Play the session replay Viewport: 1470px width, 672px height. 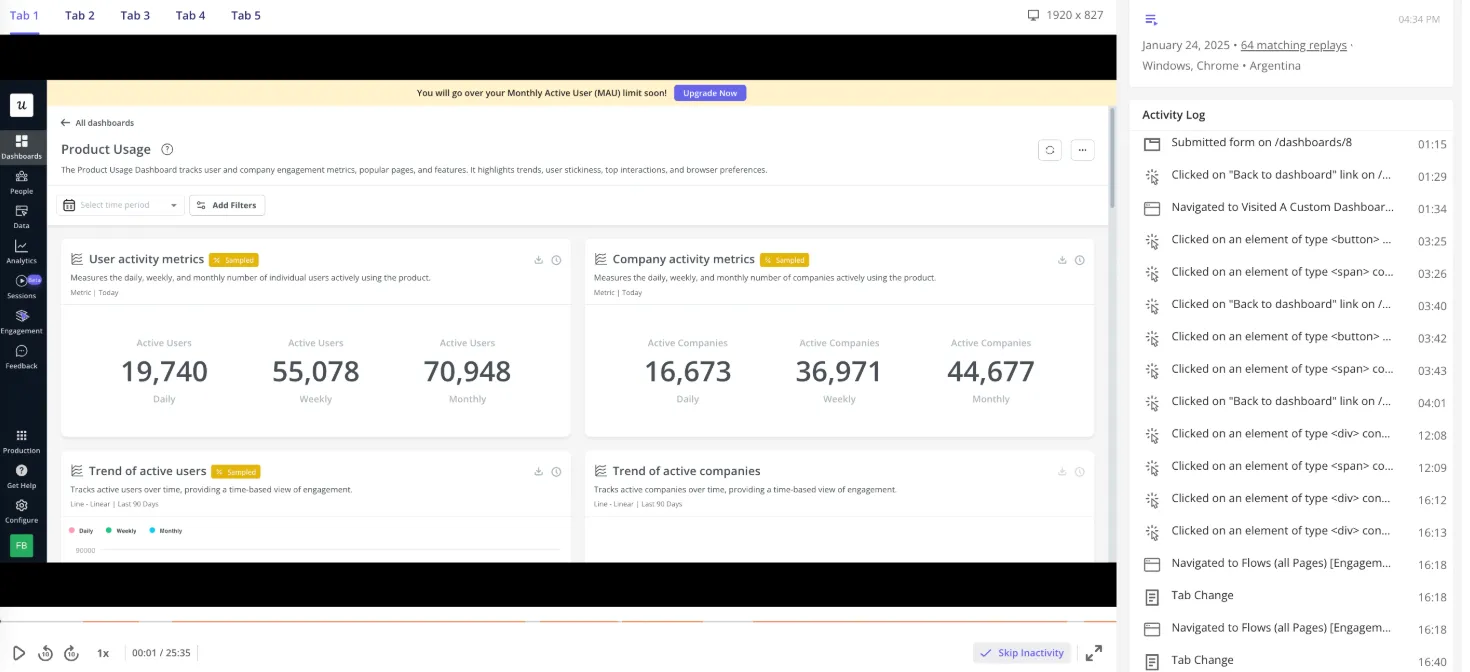pos(18,653)
